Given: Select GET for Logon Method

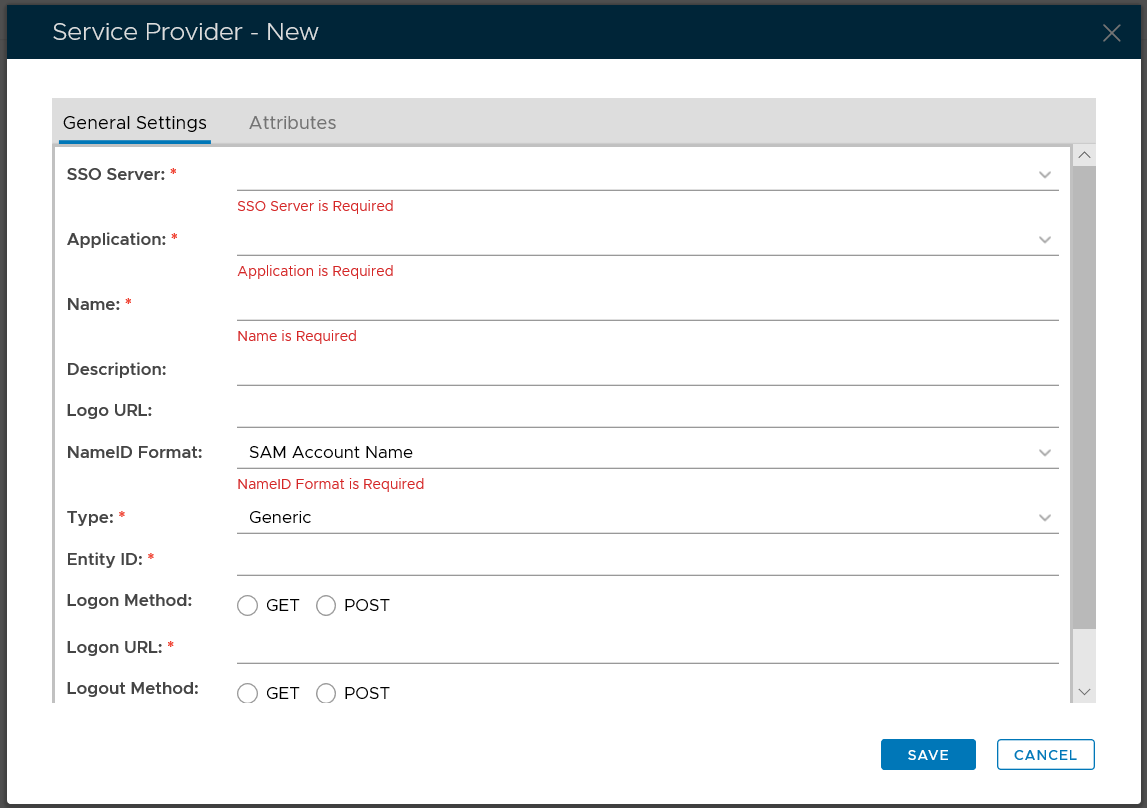Looking at the screenshot, I should pyautogui.click(x=248, y=606).
